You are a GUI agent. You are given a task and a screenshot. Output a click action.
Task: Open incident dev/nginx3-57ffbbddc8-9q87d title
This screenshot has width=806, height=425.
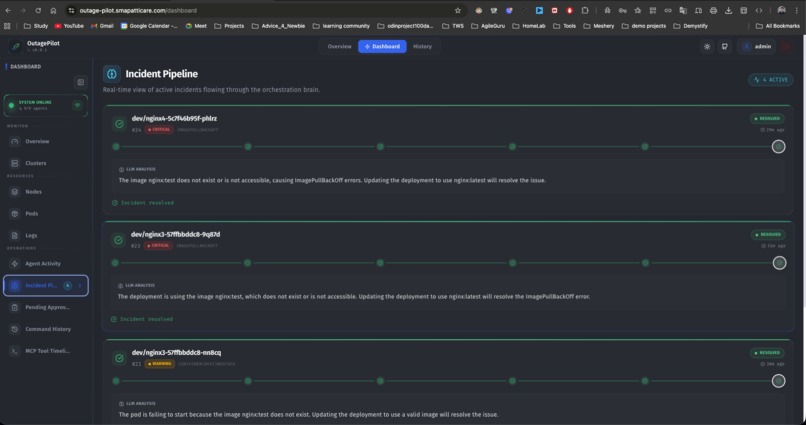click(175, 234)
